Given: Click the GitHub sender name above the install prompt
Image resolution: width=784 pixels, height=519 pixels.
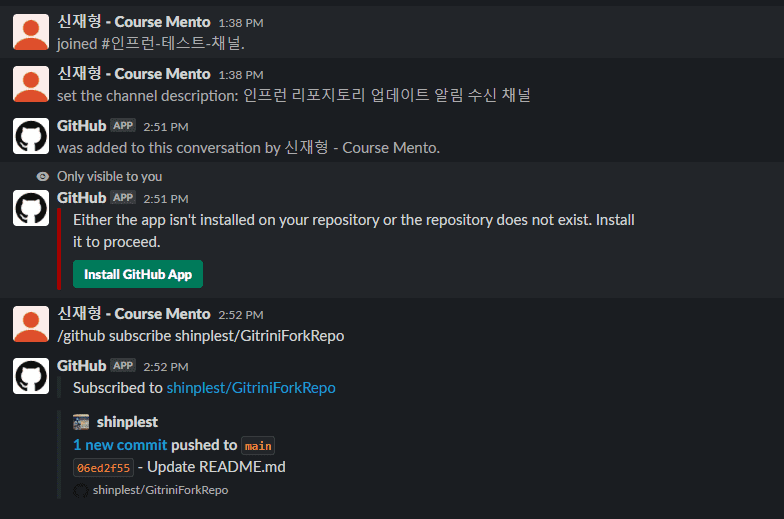Looking at the screenshot, I should pos(82,198).
